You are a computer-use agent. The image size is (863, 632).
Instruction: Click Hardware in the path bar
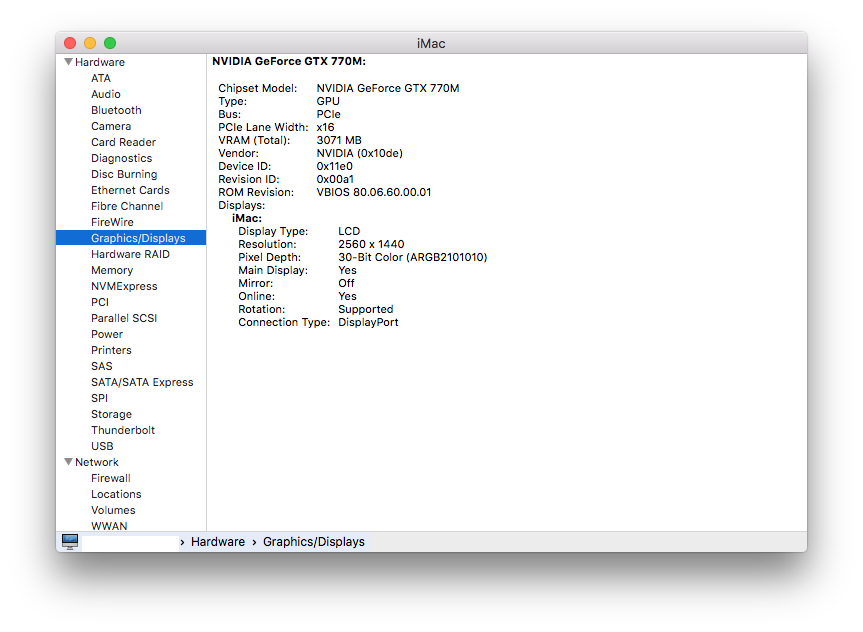click(217, 542)
